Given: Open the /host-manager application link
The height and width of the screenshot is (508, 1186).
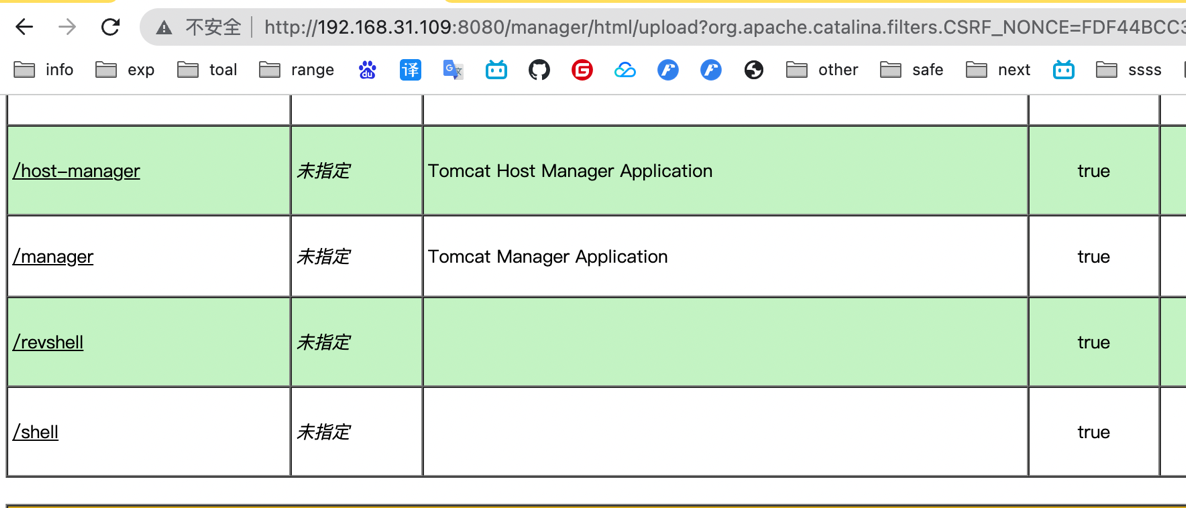Looking at the screenshot, I should 76,171.
